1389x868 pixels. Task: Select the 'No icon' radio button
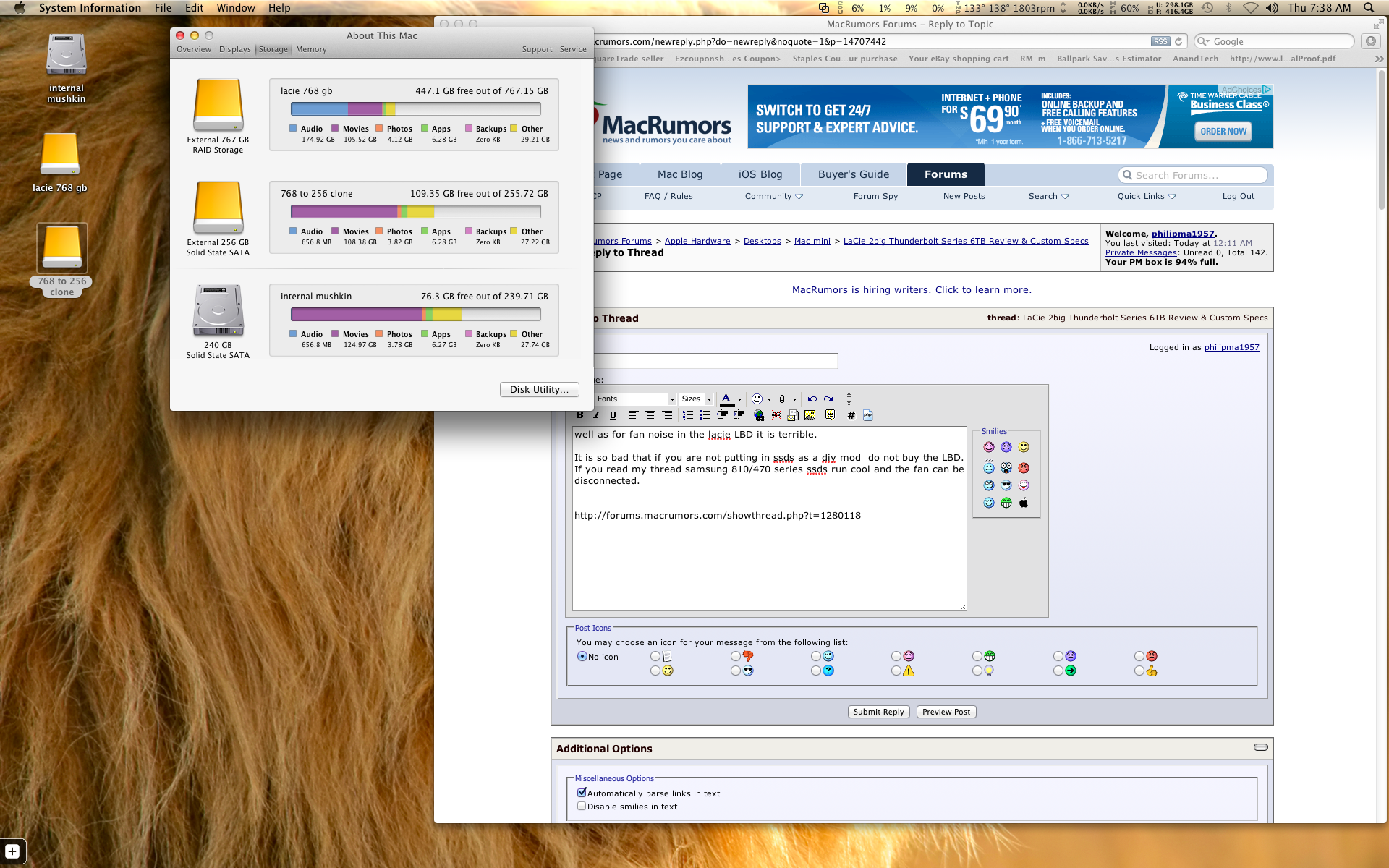tap(582, 657)
